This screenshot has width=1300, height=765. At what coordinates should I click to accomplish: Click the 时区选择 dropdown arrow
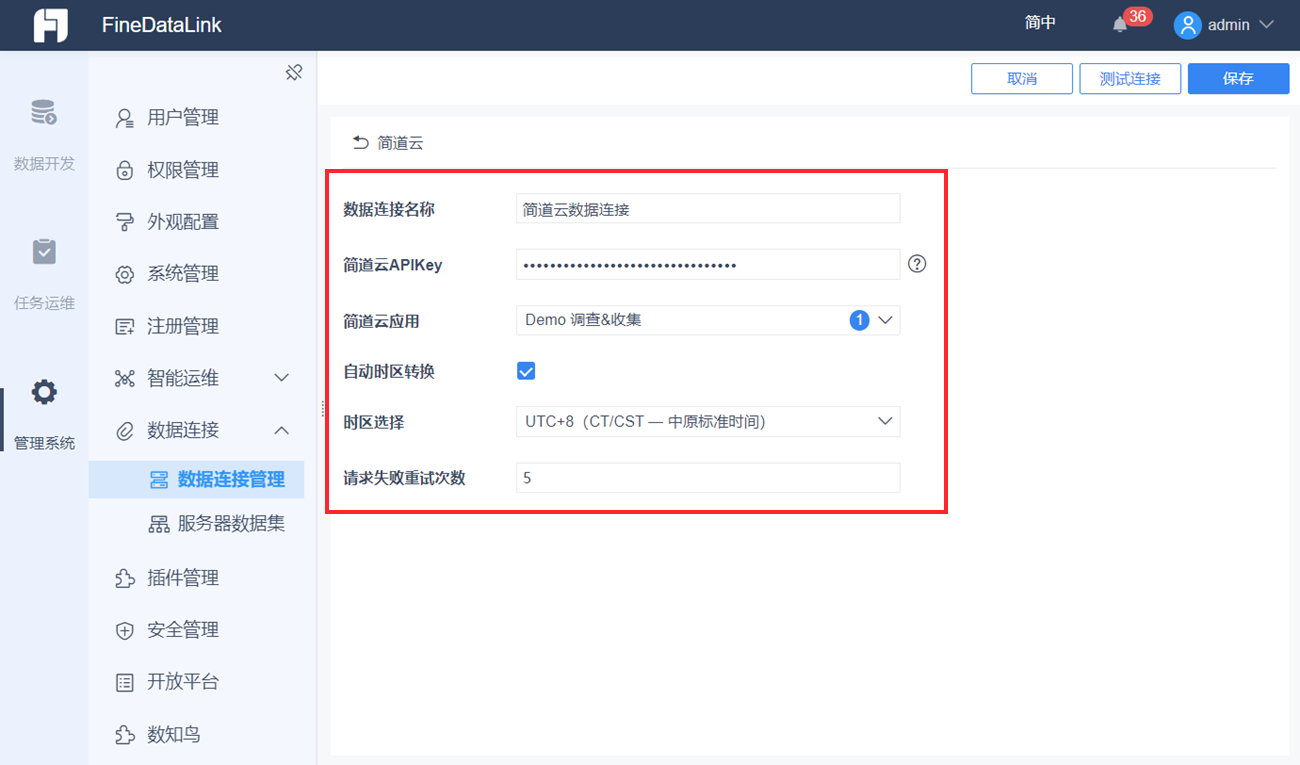click(x=885, y=422)
